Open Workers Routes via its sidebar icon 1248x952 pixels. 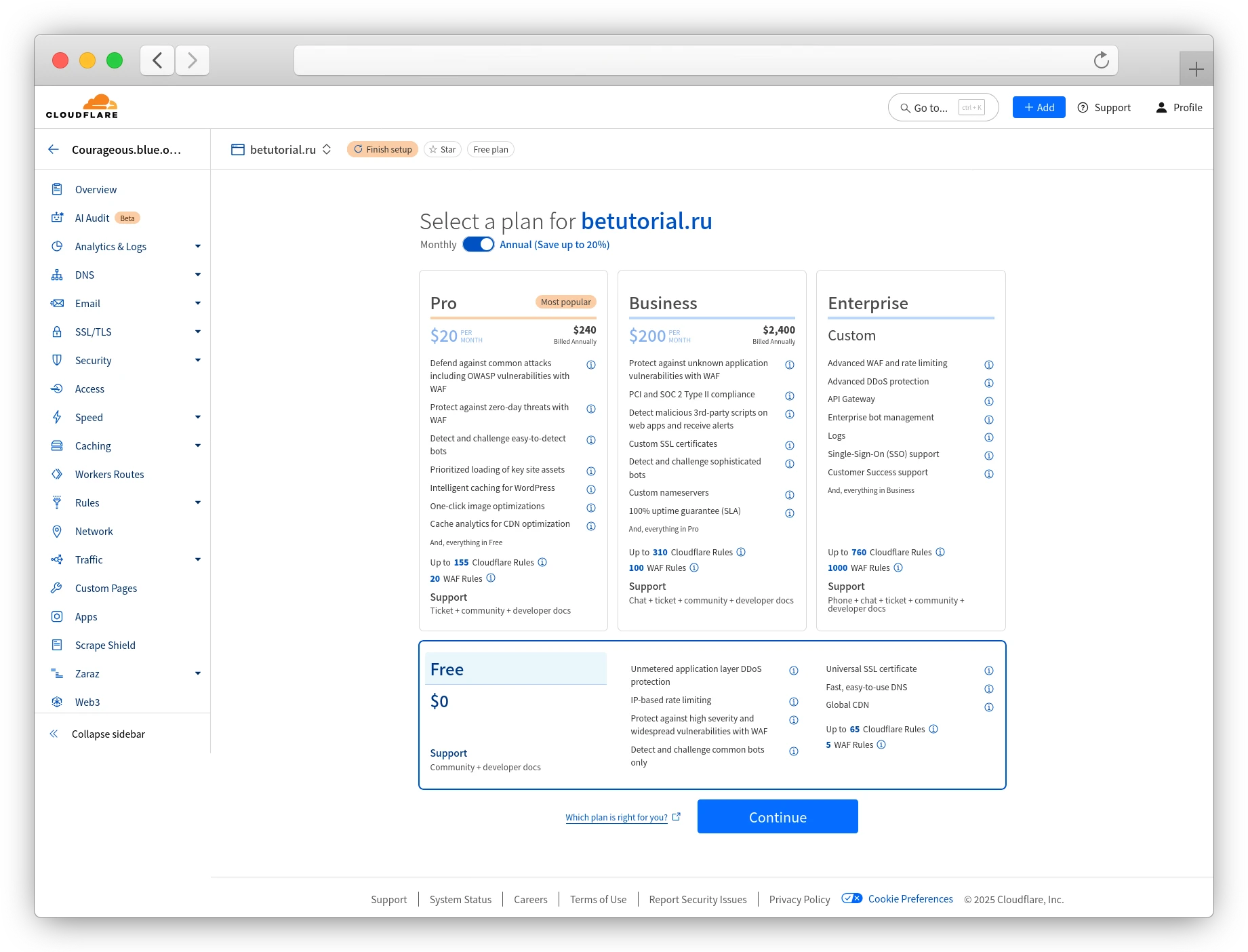[x=58, y=474]
